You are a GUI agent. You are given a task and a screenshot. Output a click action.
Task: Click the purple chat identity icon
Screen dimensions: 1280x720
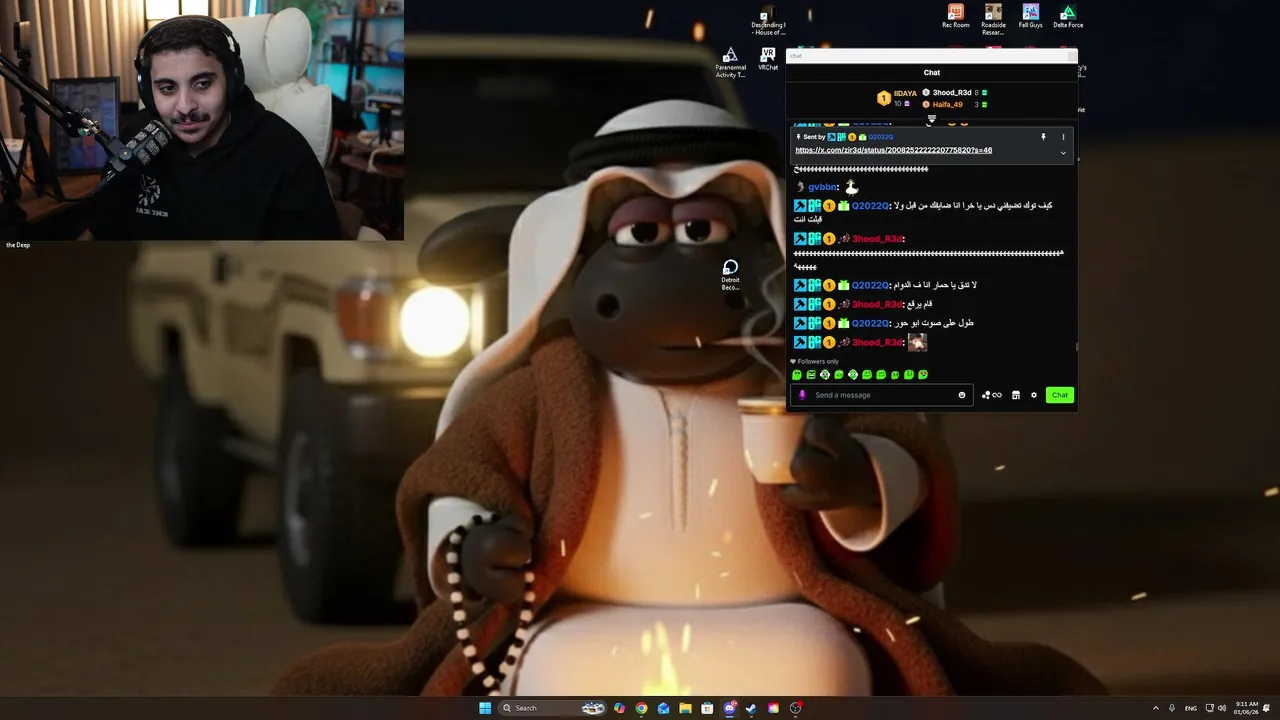pyautogui.click(x=802, y=395)
